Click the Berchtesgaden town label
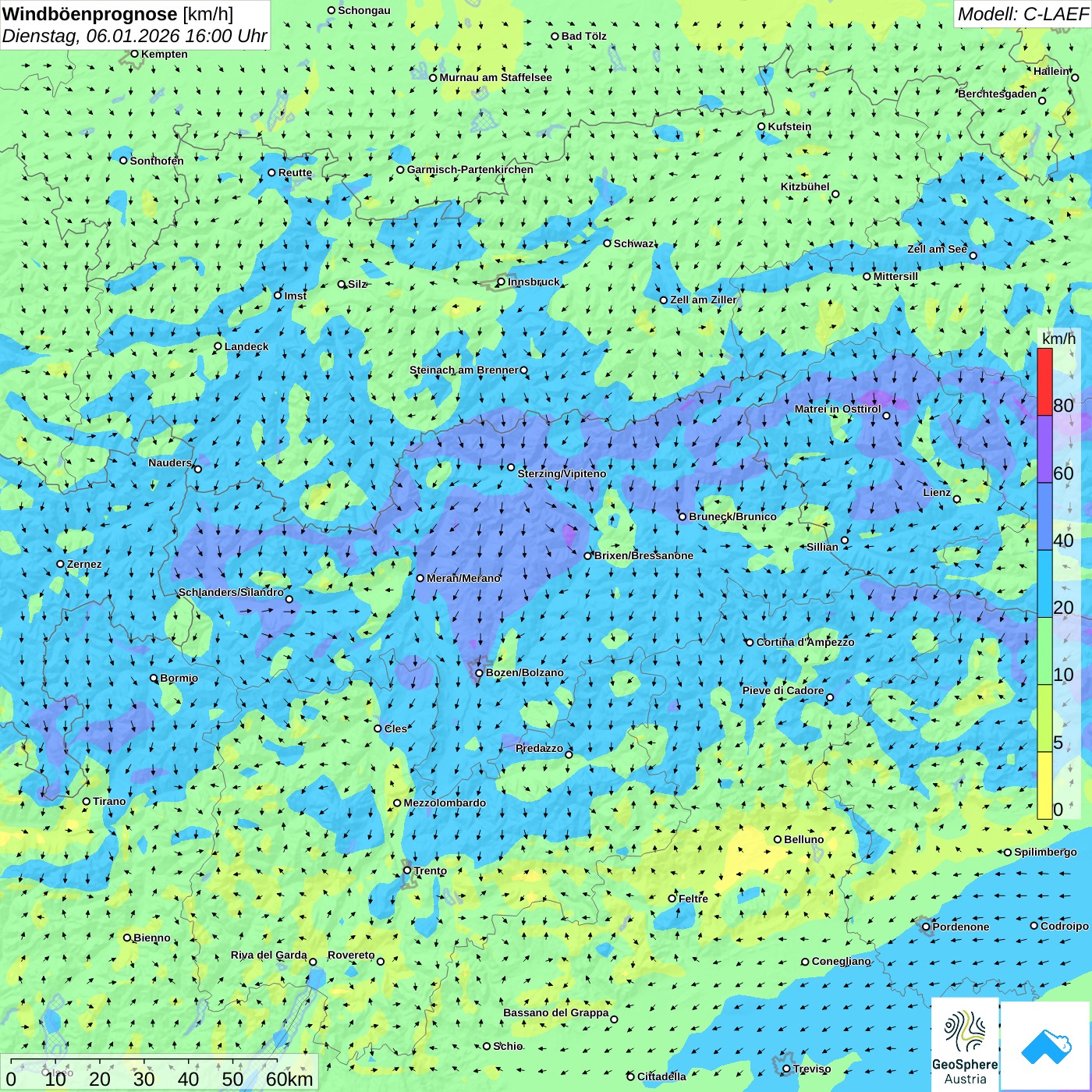 (x=998, y=94)
